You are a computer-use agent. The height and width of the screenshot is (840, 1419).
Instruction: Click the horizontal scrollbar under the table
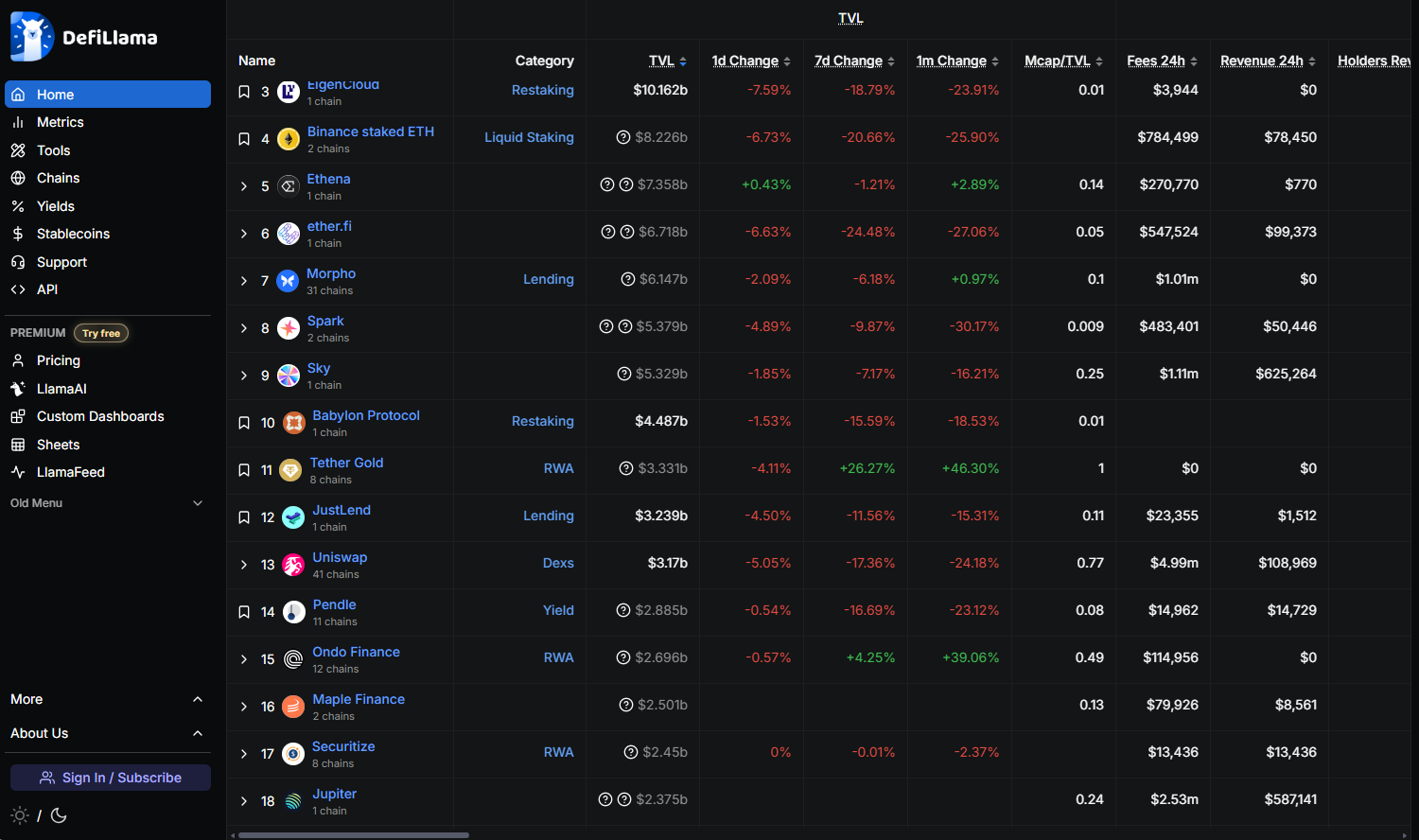354,835
